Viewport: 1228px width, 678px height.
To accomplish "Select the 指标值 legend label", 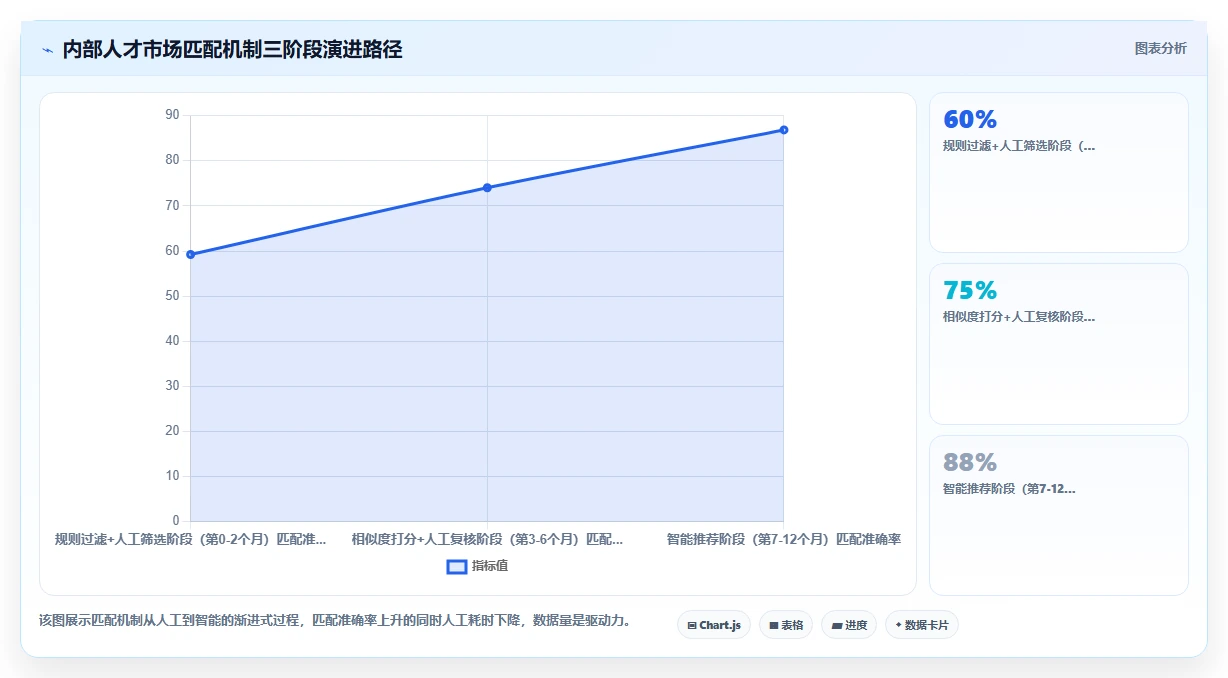I will [490, 566].
